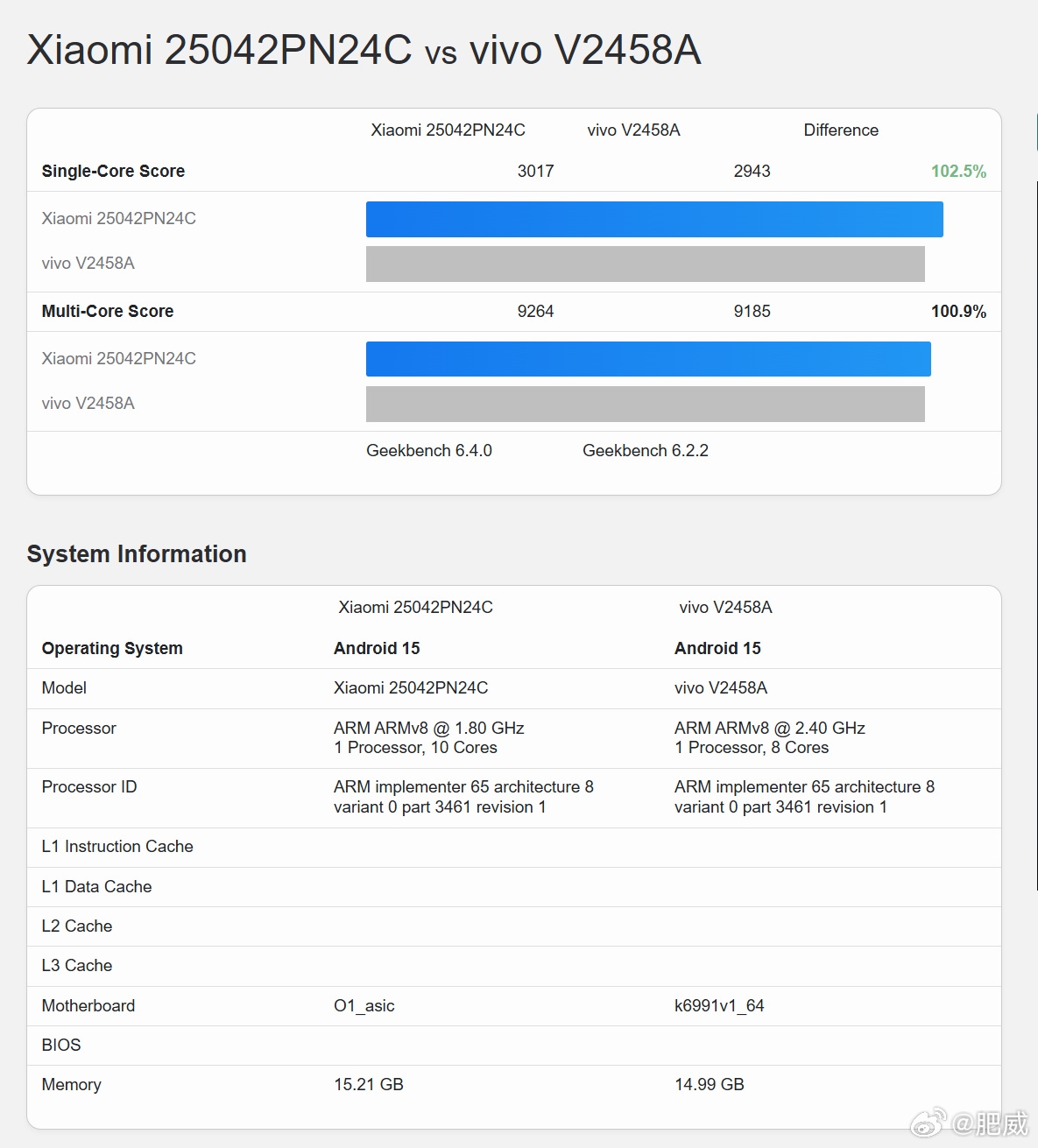Click the vivo multi-core score 9185
The image size is (1038, 1148).
click(752, 312)
